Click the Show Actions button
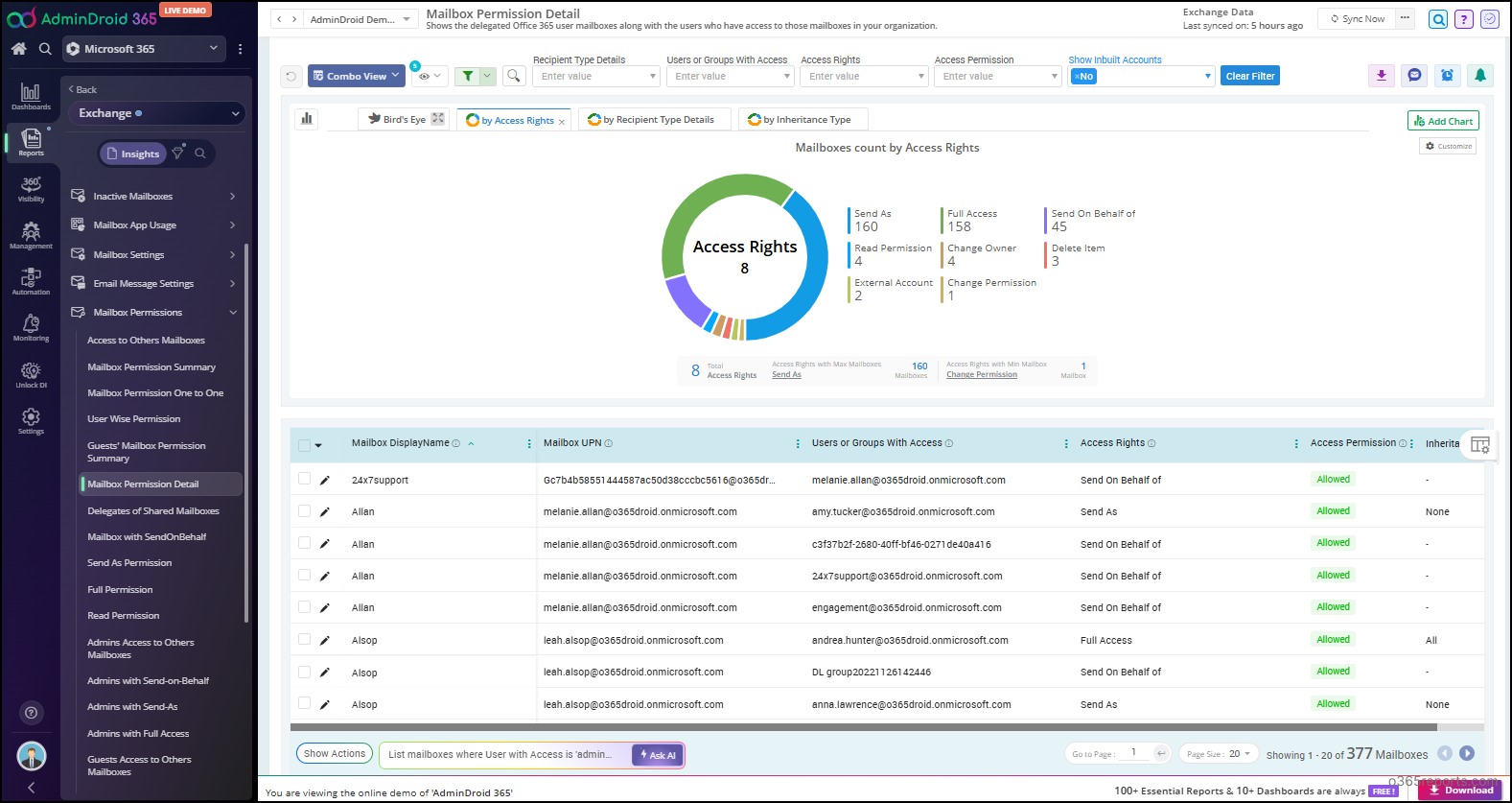 pos(335,754)
